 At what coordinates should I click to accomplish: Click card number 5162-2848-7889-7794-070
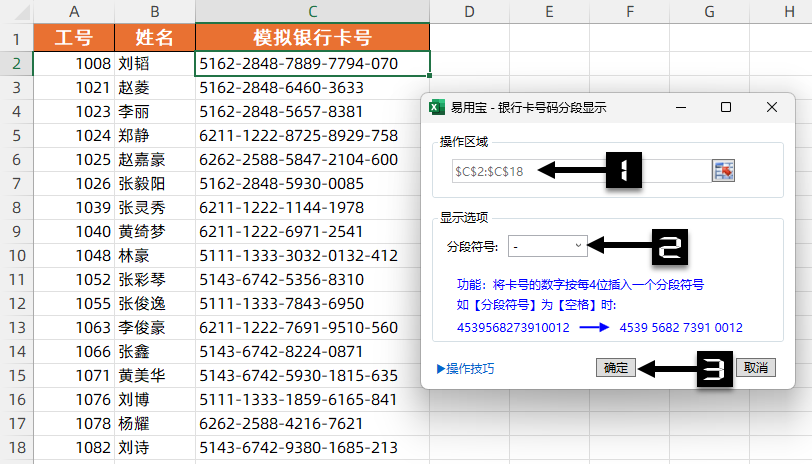tap(312, 63)
